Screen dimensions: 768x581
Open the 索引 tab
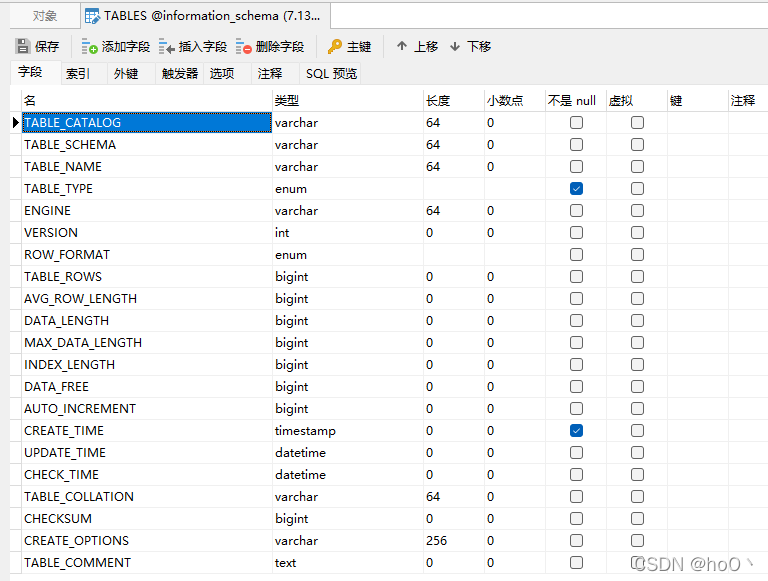coord(83,73)
